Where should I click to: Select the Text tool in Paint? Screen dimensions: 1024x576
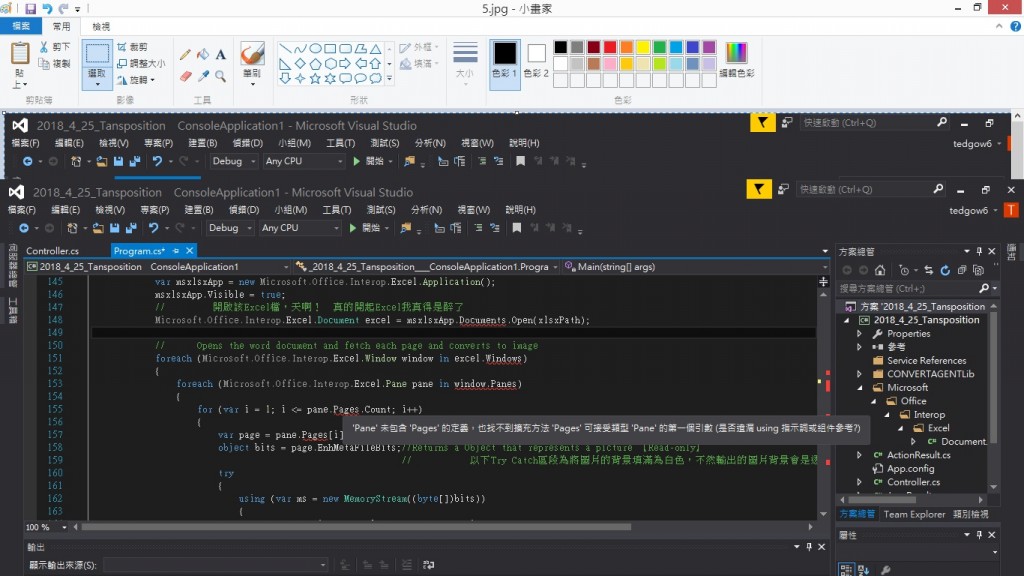click(221, 55)
